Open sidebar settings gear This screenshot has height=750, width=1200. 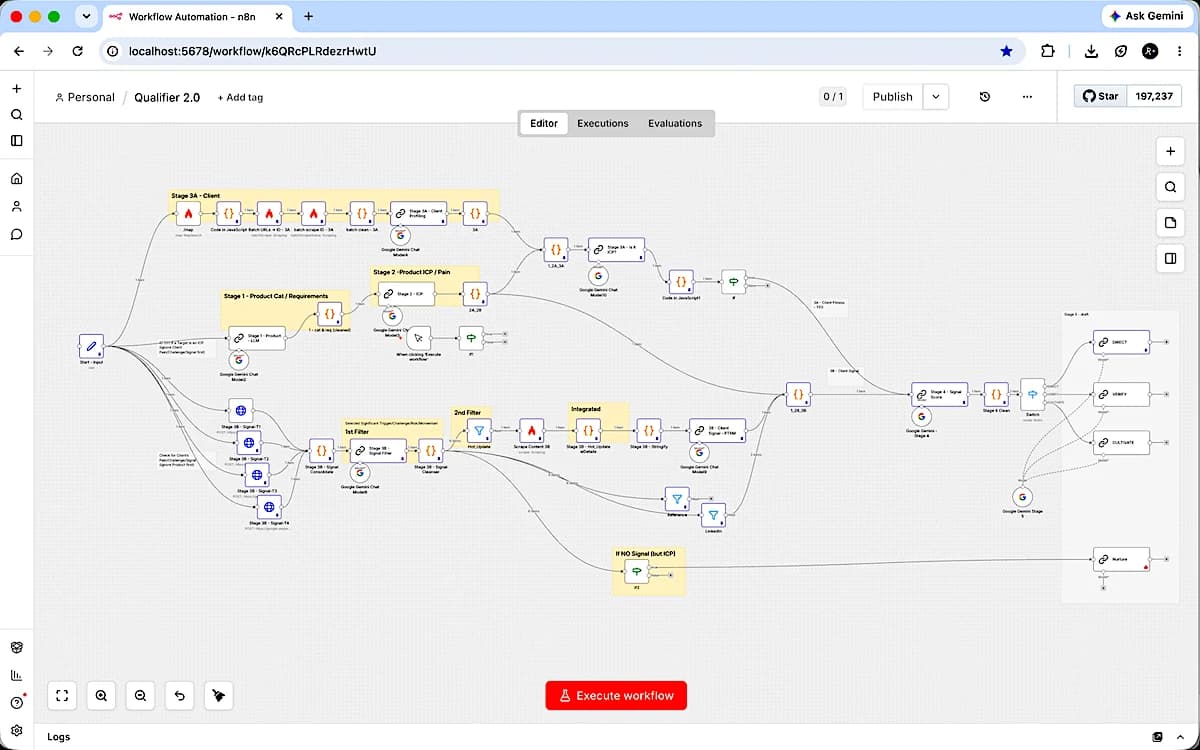click(x=16, y=730)
